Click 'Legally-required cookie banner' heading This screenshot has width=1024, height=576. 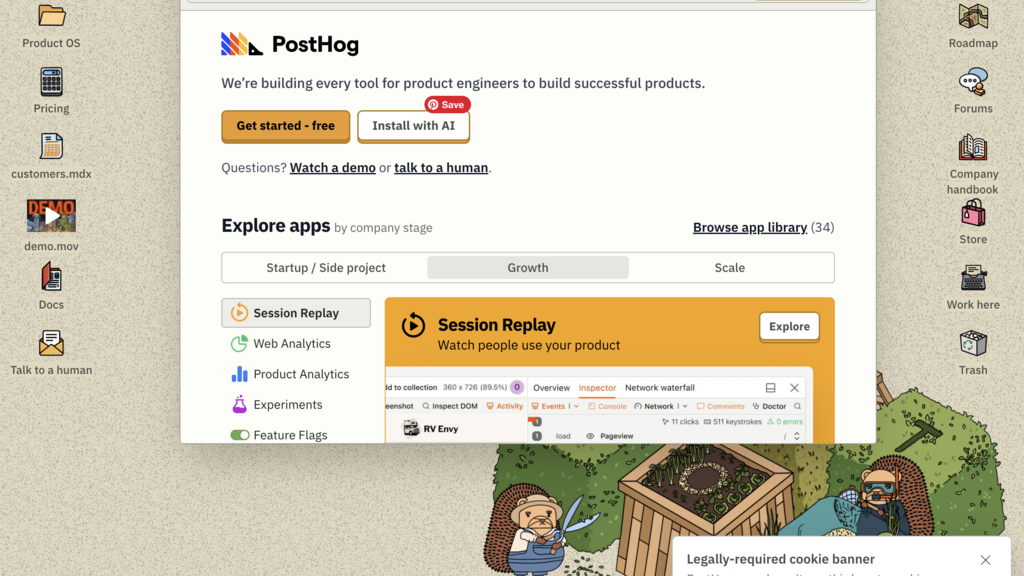coord(780,559)
